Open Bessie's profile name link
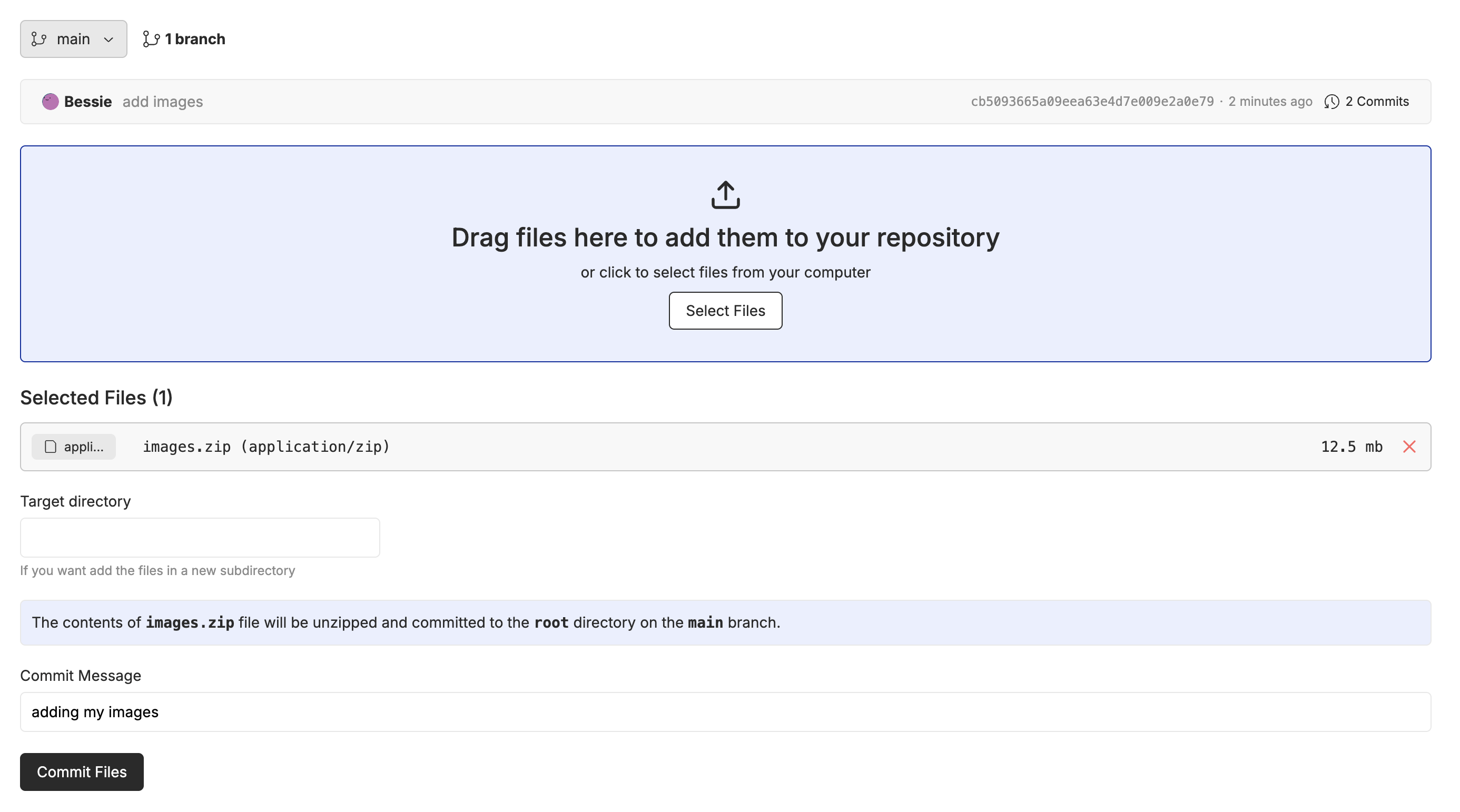The height and width of the screenshot is (812, 1460). 88,102
